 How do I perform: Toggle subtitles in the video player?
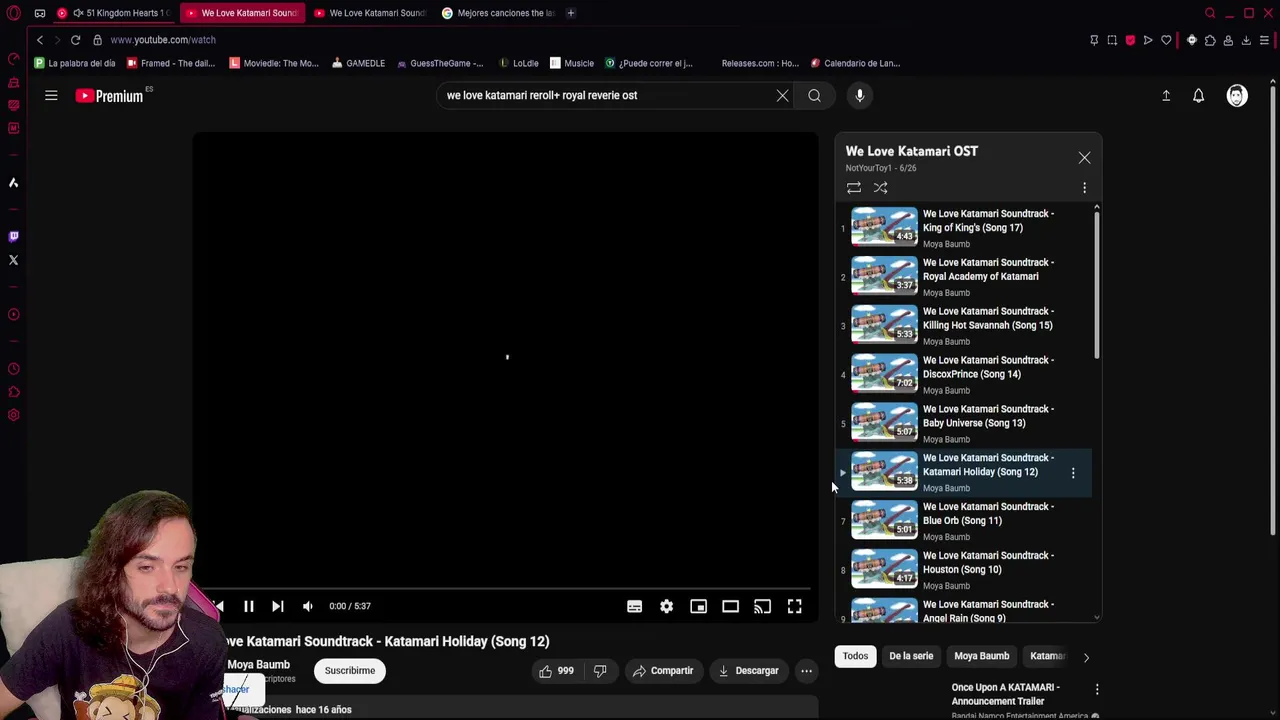[634, 606]
